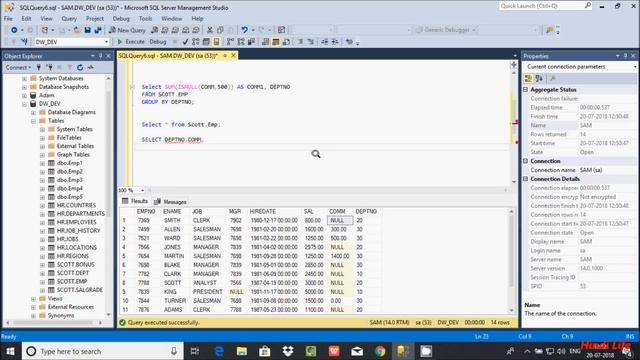The height and width of the screenshot is (360, 640).
Task: Click Object Explorer Refresh icon
Action: 80,67
